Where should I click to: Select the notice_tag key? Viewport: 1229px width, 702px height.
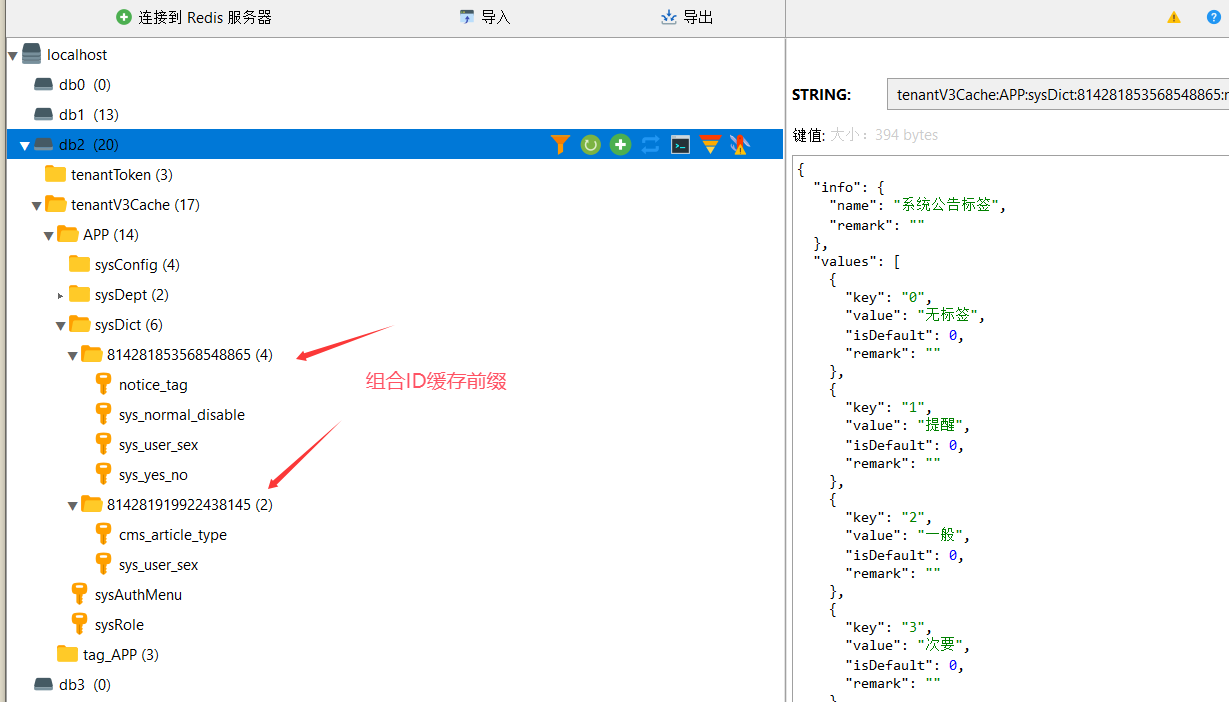152,385
